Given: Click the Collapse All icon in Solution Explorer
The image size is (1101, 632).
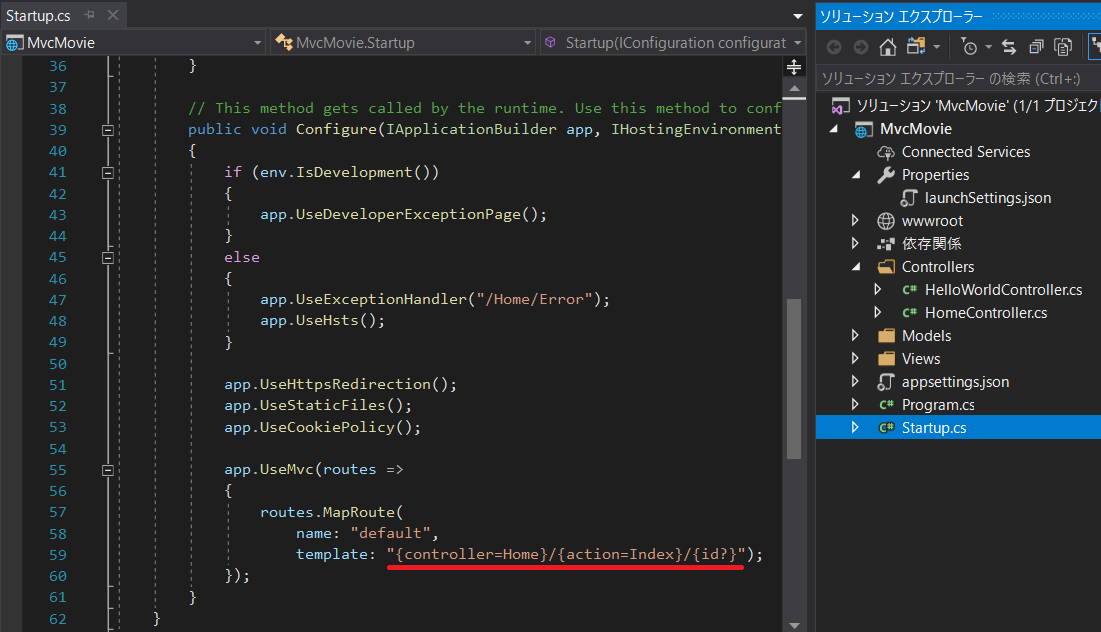Looking at the screenshot, I should tap(1036, 47).
